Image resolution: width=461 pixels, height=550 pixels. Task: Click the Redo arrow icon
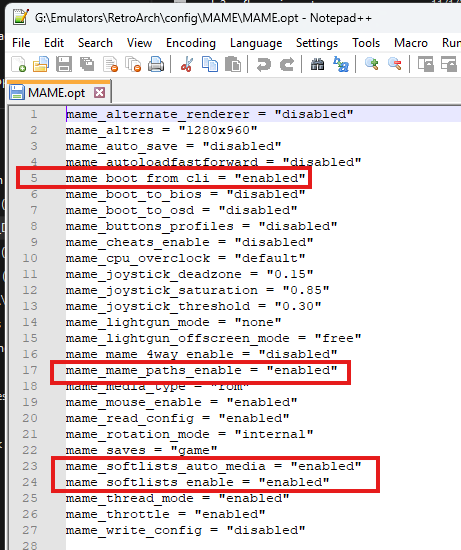(x=287, y=65)
